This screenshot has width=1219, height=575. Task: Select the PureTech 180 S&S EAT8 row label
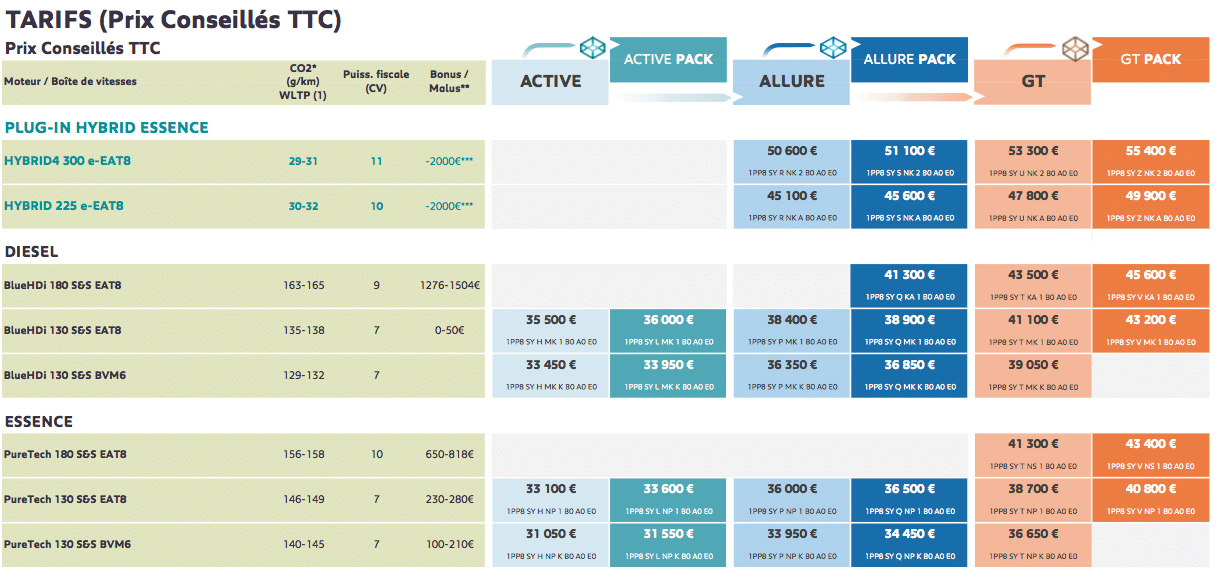pyautogui.click(x=65, y=455)
